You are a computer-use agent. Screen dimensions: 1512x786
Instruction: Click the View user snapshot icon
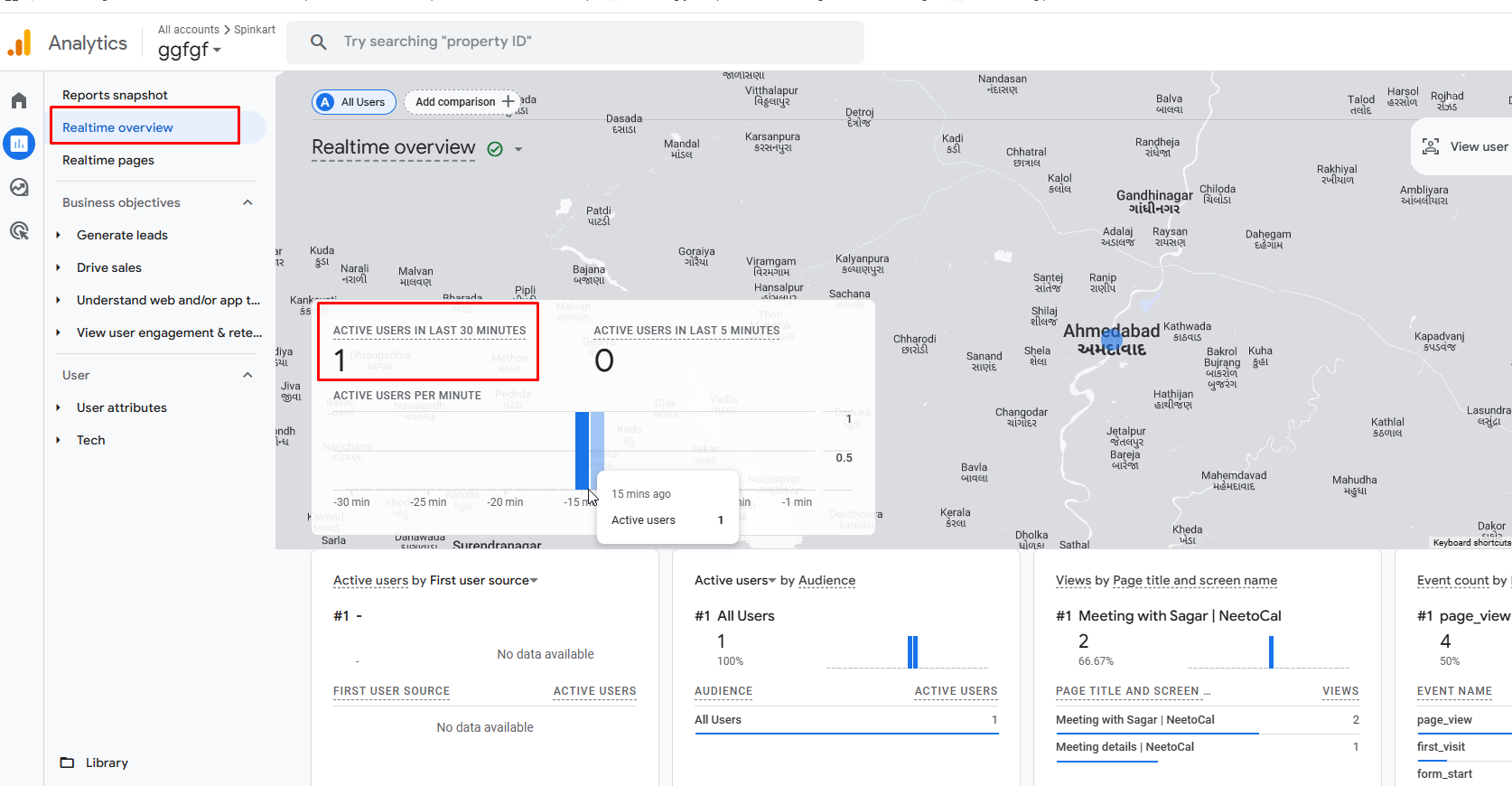point(1431,146)
